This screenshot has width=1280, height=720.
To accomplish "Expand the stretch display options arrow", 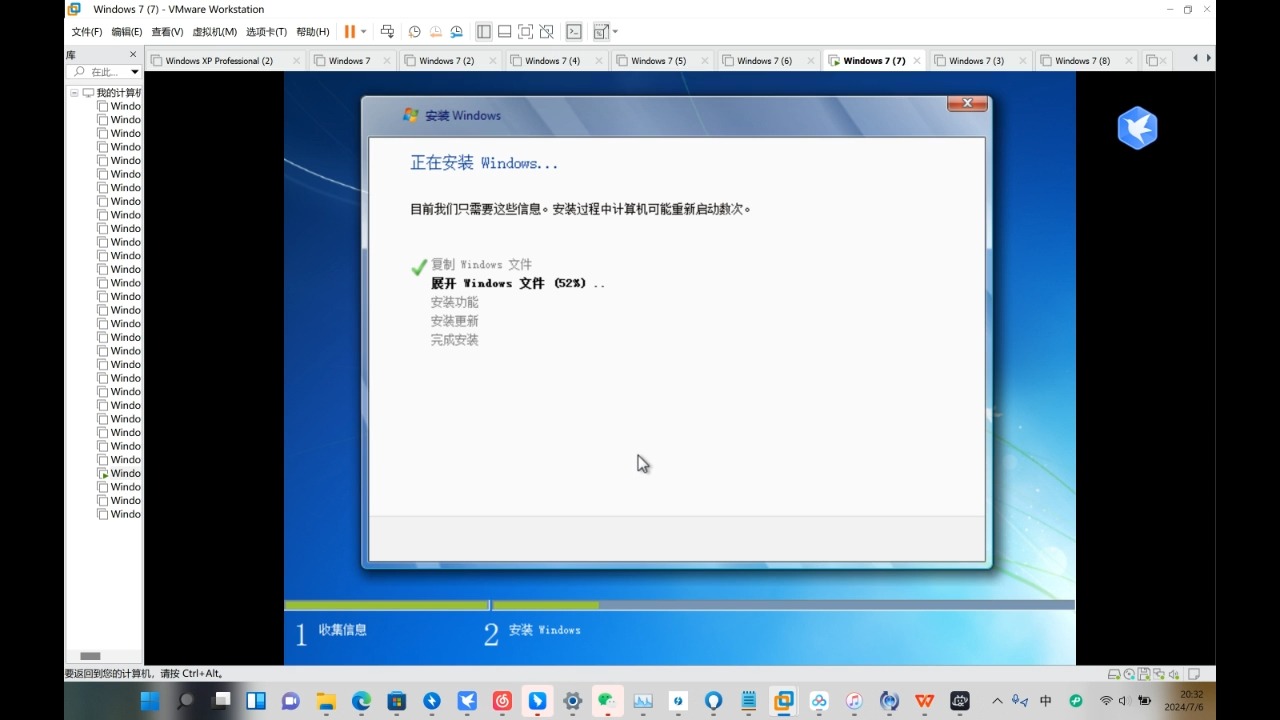I will tap(615, 32).
